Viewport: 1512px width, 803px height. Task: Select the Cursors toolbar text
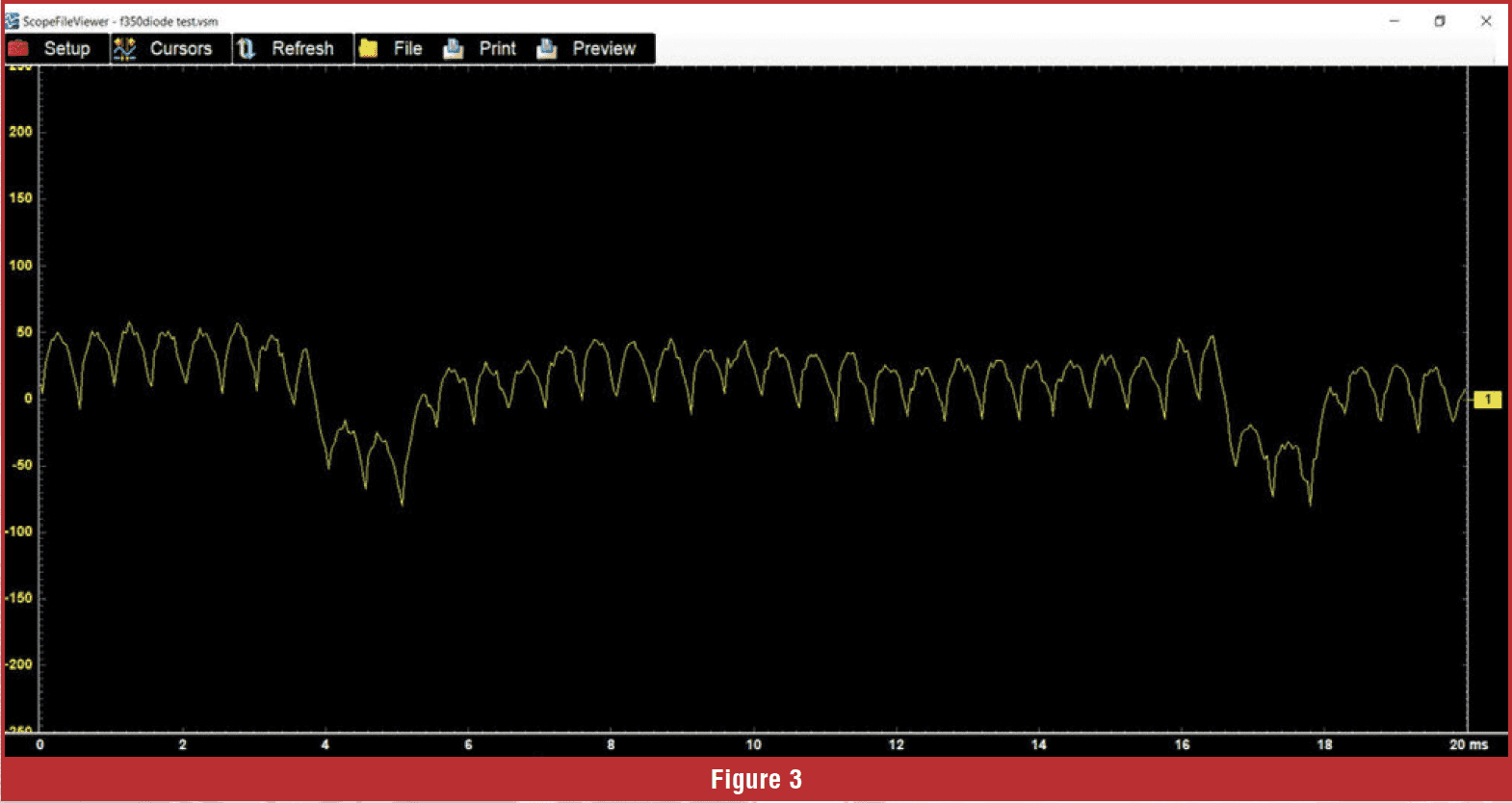(x=180, y=48)
